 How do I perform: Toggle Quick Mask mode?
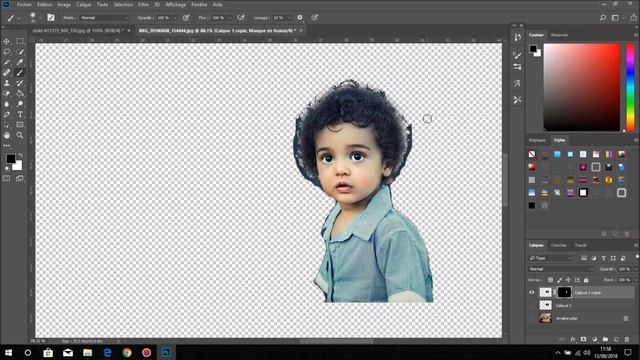(7, 178)
